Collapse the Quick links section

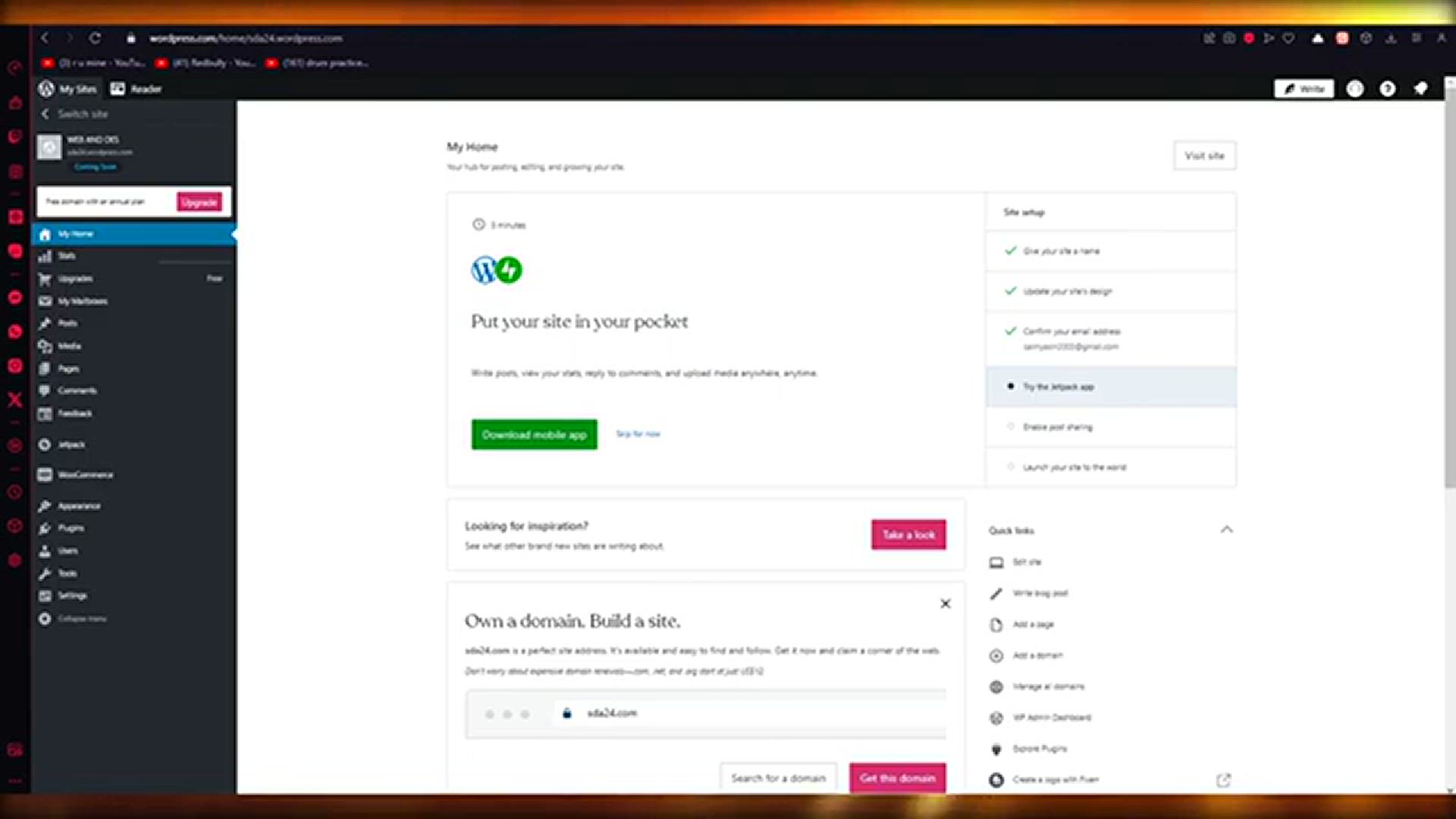click(1226, 529)
